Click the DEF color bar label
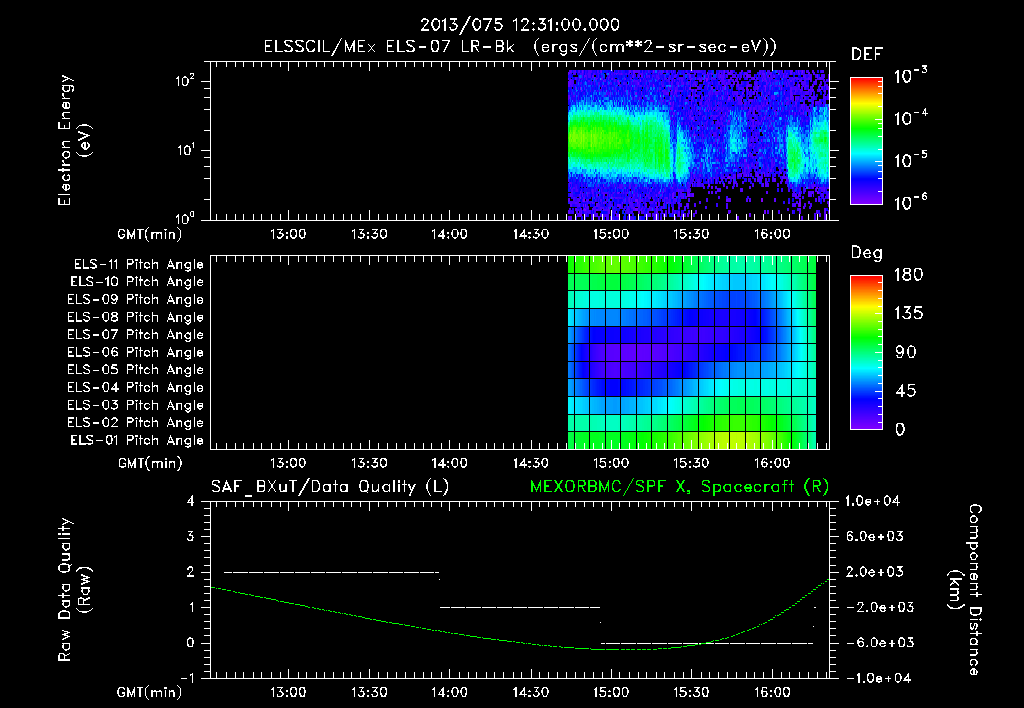This screenshot has height=708, width=1024. (x=866, y=55)
